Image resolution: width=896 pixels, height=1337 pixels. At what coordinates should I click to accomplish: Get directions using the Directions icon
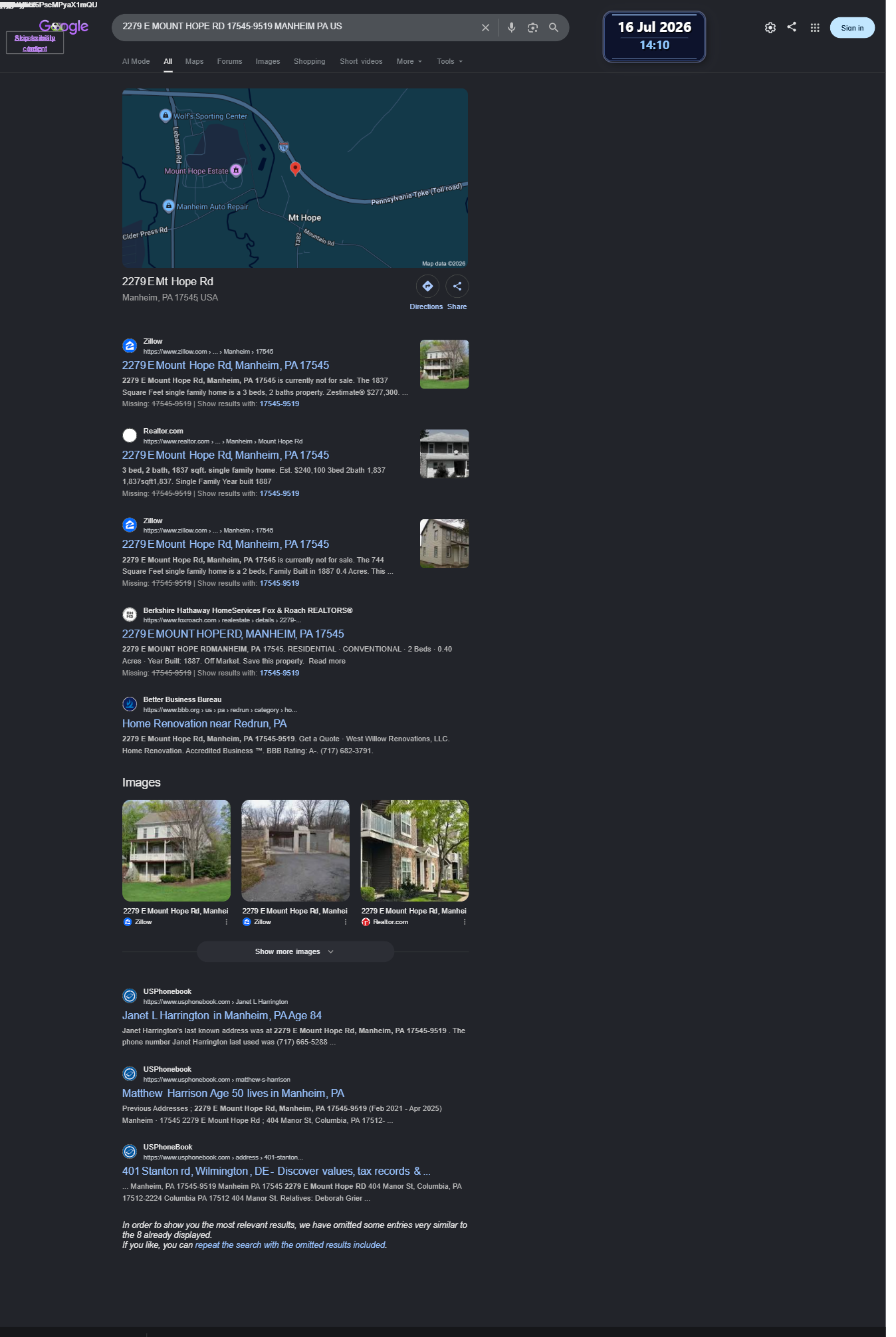coord(427,287)
